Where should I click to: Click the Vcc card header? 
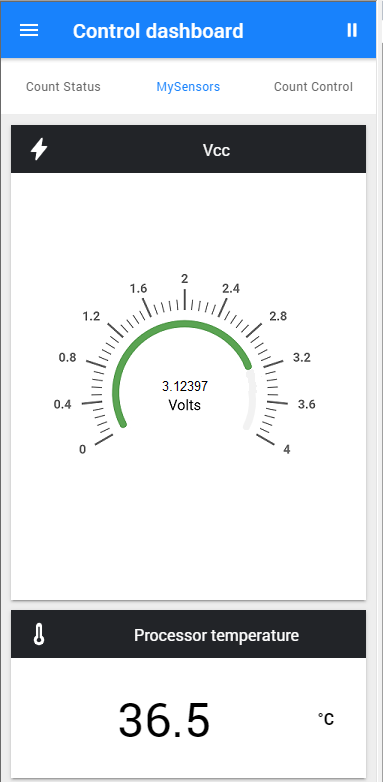[189, 149]
